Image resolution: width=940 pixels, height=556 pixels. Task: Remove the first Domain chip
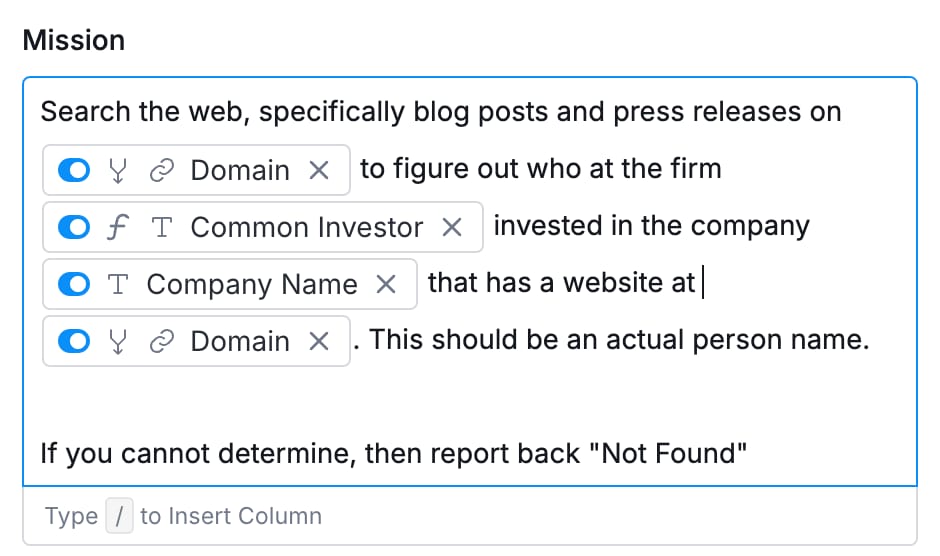click(319, 170)
